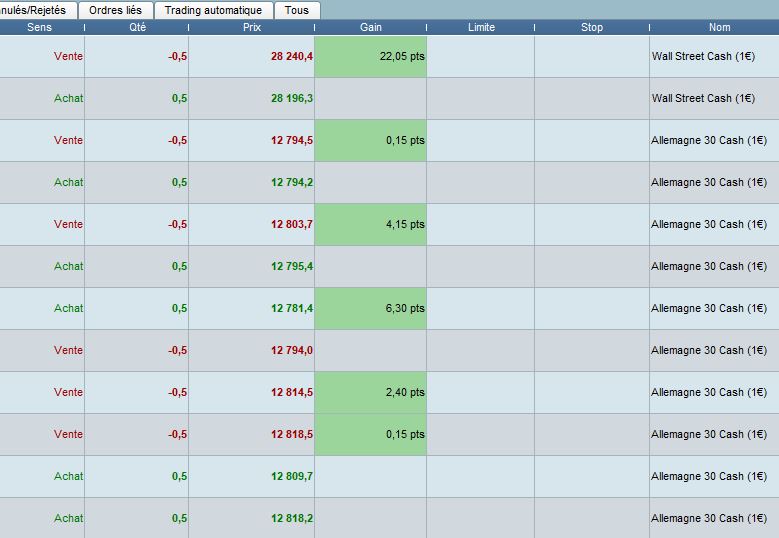The image size is (779, 538).
Task: Sort by the Qté column header
Action: 137,27
